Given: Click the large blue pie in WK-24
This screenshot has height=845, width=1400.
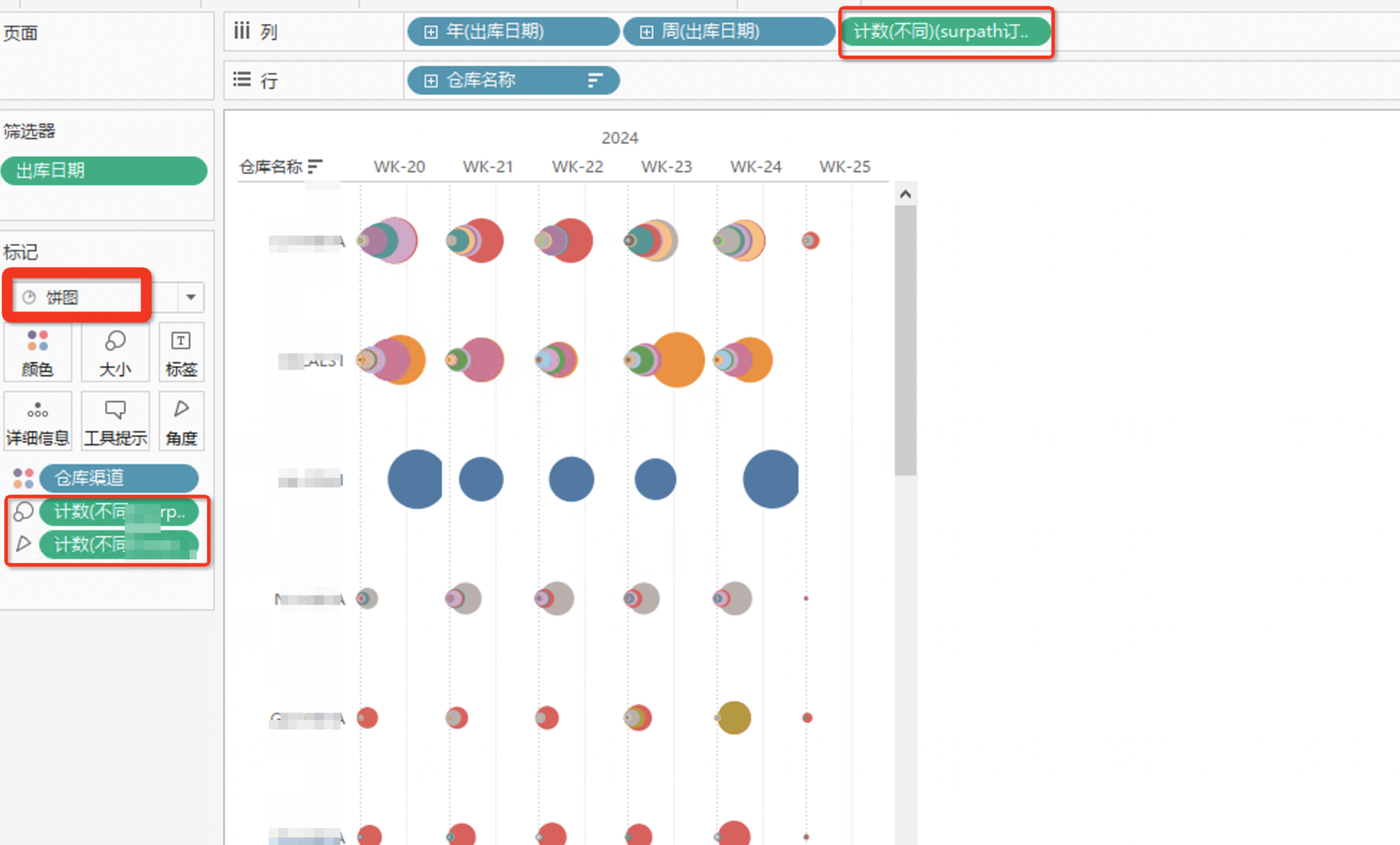Looking at the screenshot, I should (771, 479).
